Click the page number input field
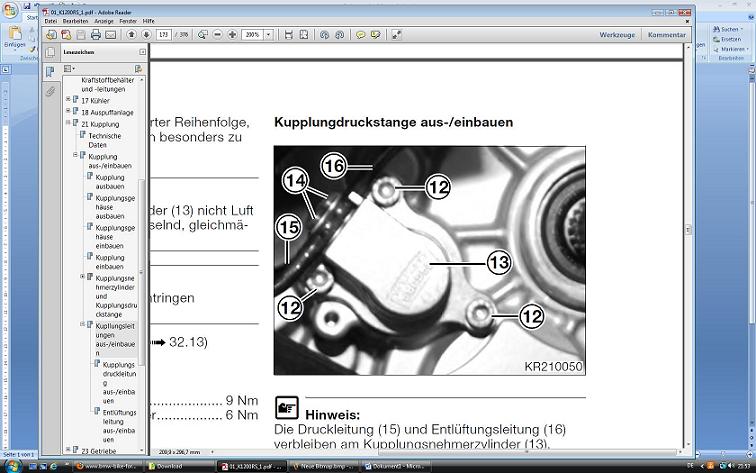756x473 pixels. tap(164, 35)
